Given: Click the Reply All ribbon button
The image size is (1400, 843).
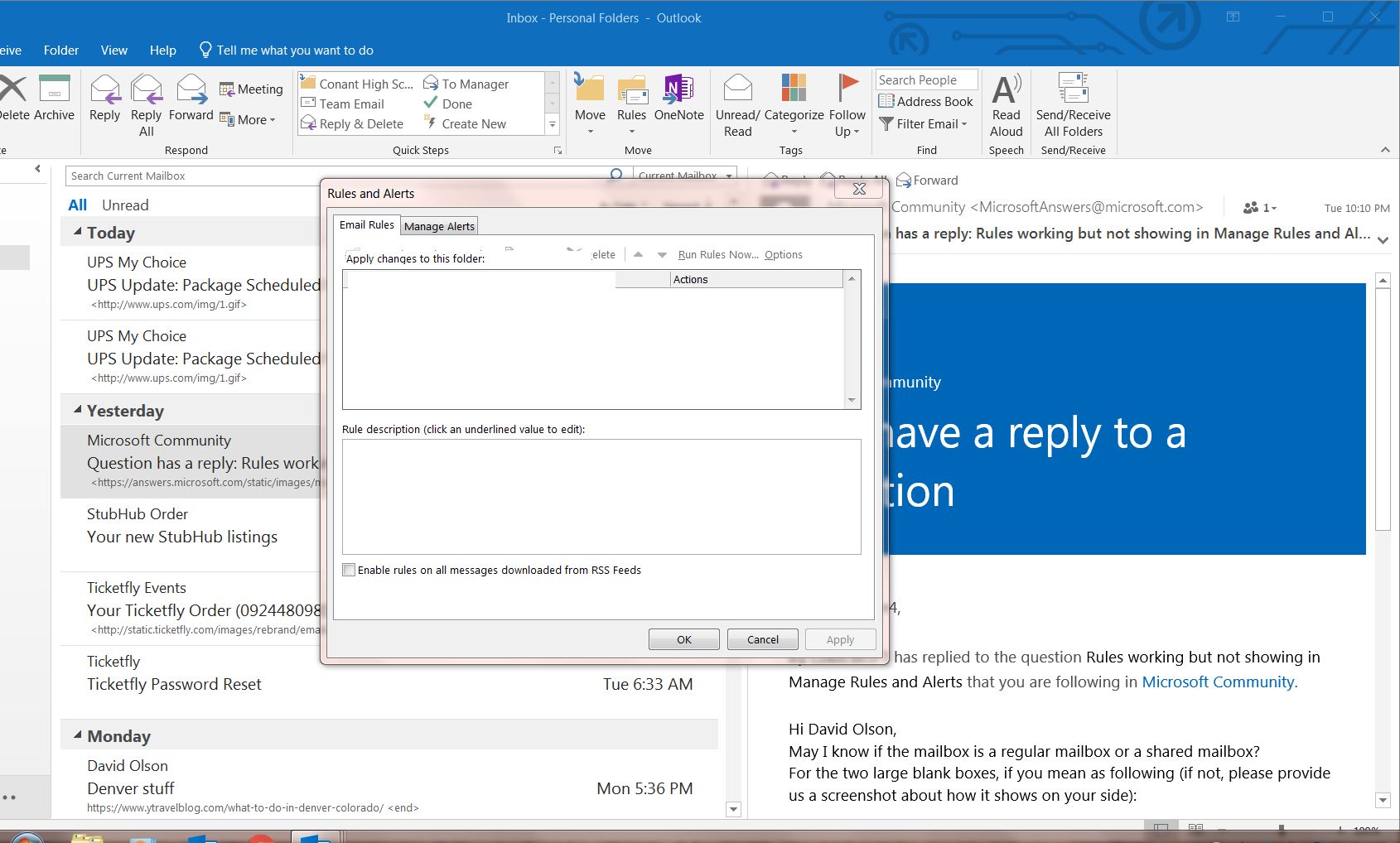Looking at the screenshot, I should coord(147,105).
